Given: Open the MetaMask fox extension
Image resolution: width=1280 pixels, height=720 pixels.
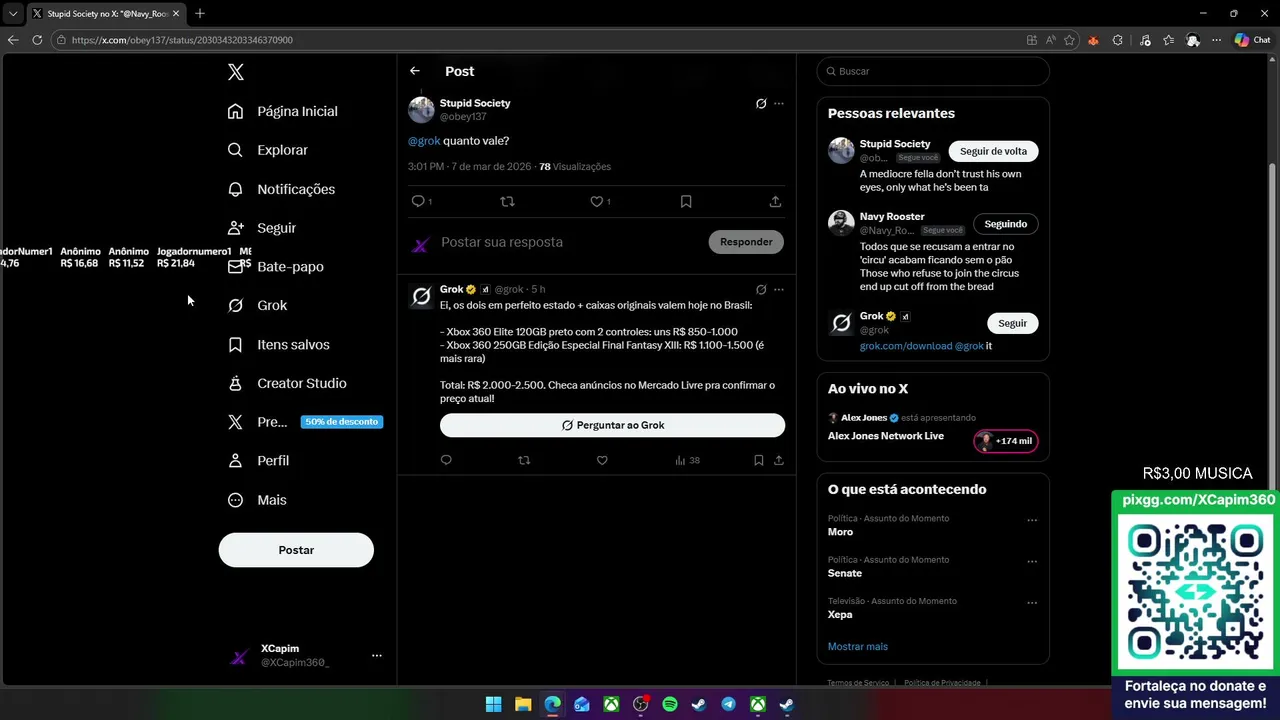Looking at the screenshot, I should (x=1093, y=40).
